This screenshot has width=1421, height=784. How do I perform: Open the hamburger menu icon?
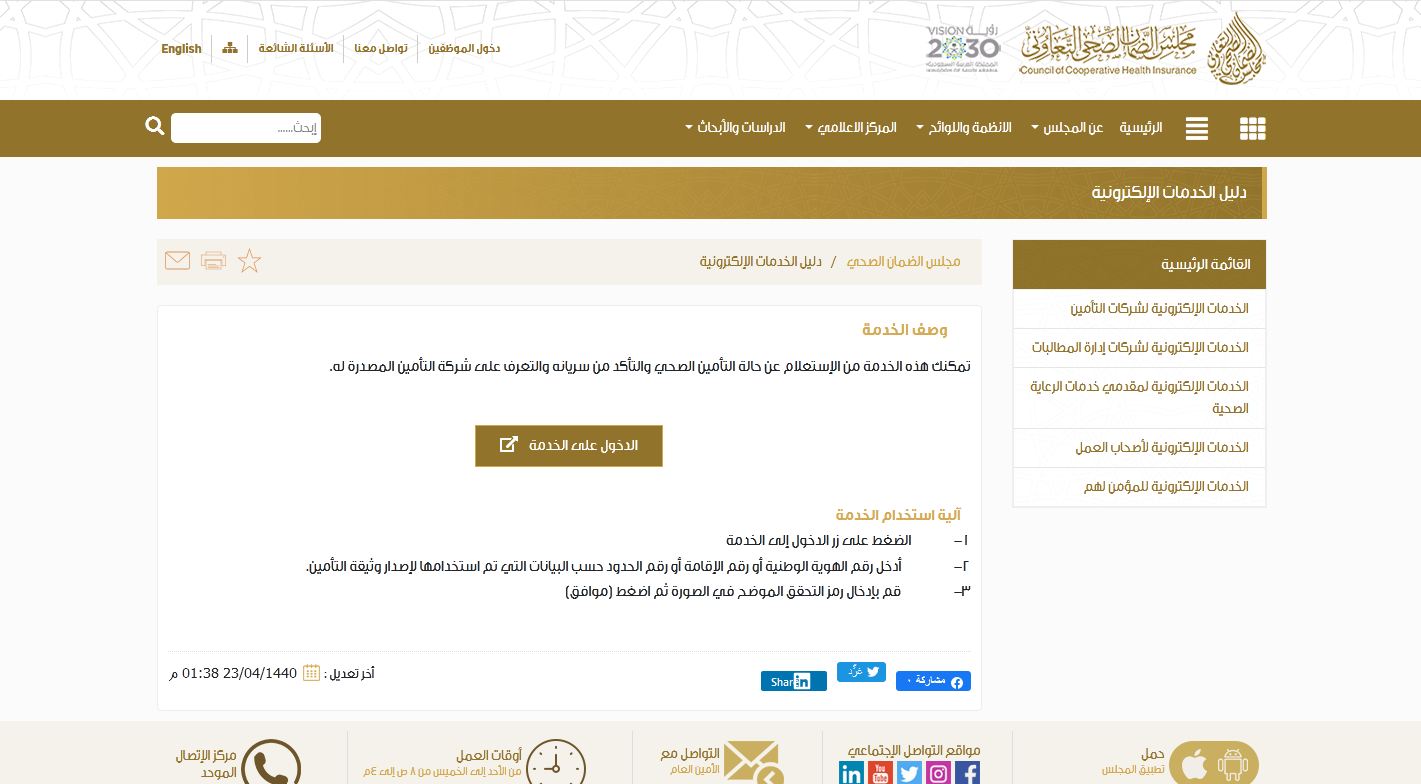(x=1196, y=128)
